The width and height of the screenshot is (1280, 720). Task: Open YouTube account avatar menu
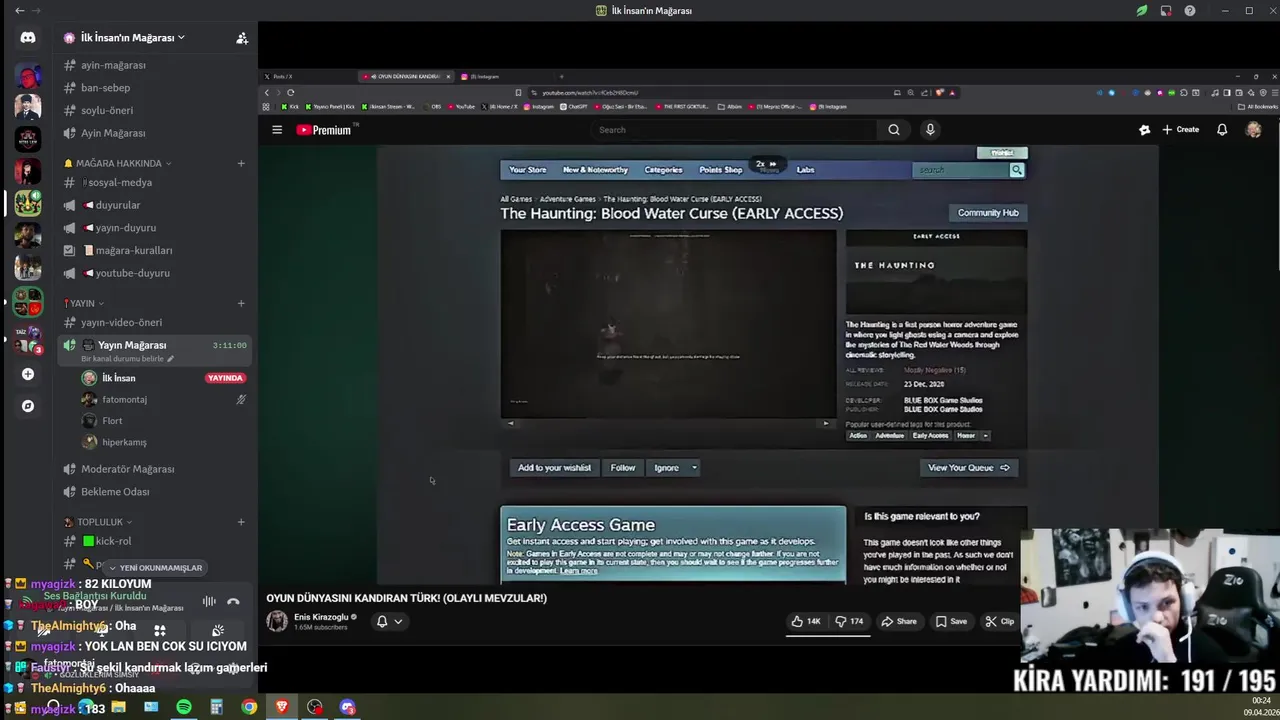[1253, 129]
